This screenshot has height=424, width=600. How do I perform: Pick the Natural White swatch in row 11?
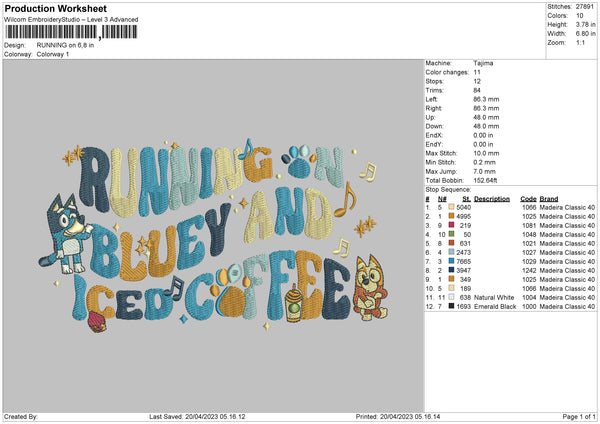pyautogui.click(x=451, y=297)
